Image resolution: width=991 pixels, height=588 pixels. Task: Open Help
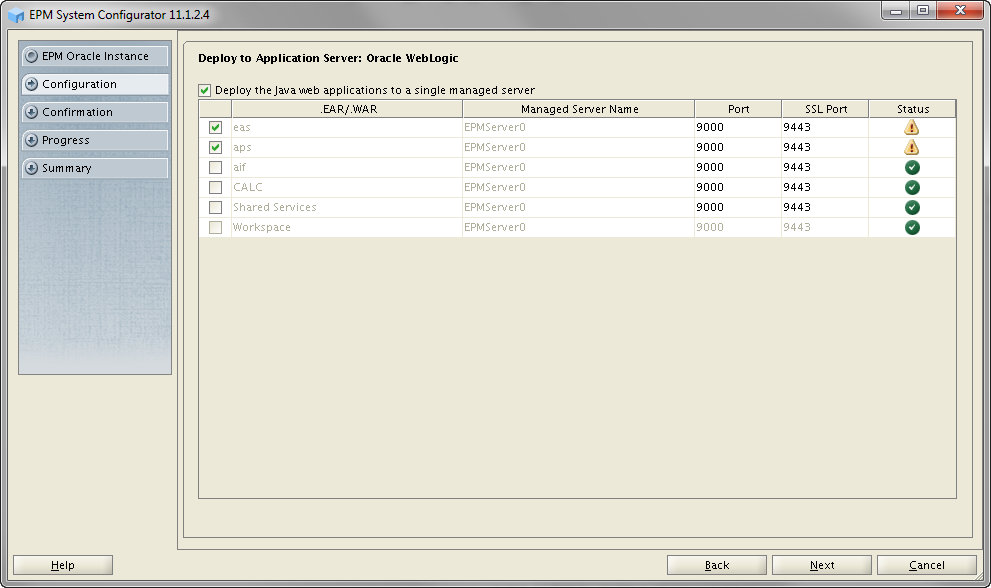point(63,565)
